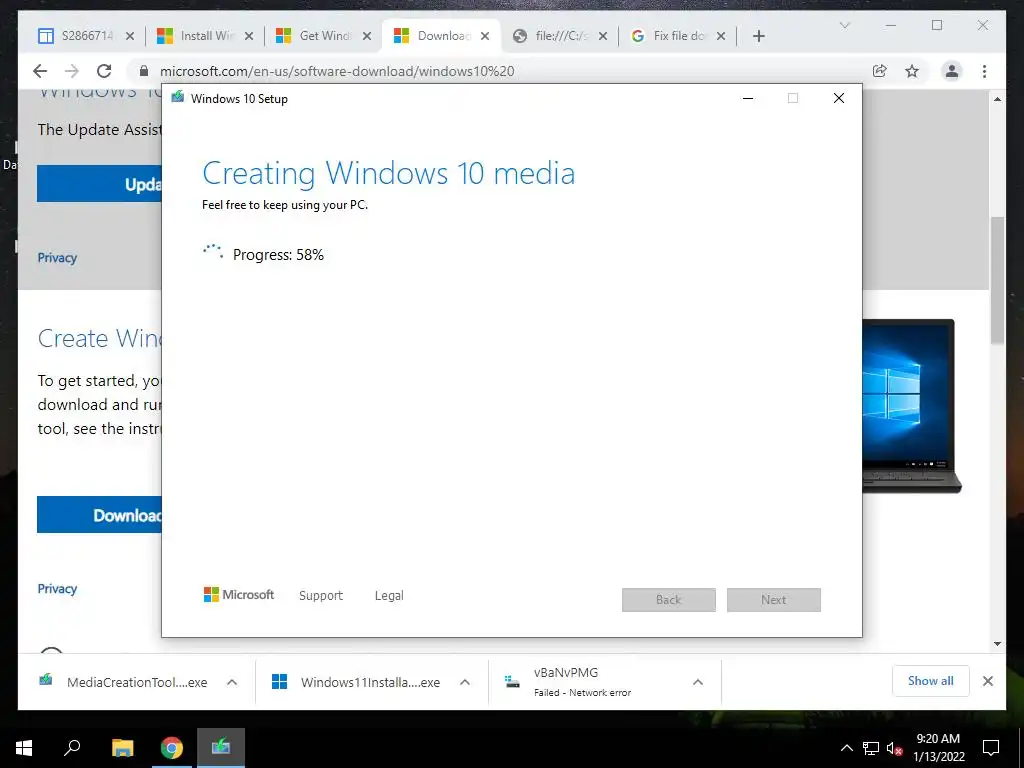Screen dimensions: 1024x768
Task: Click the Update now blue button
Action: [99, 184]
